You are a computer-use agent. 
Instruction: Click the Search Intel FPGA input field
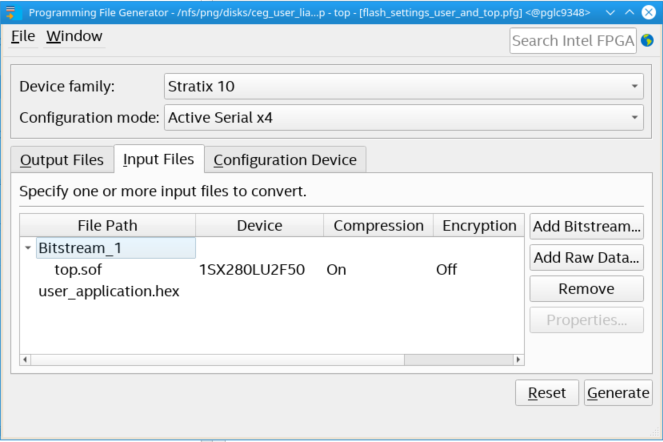coord(573,41)
